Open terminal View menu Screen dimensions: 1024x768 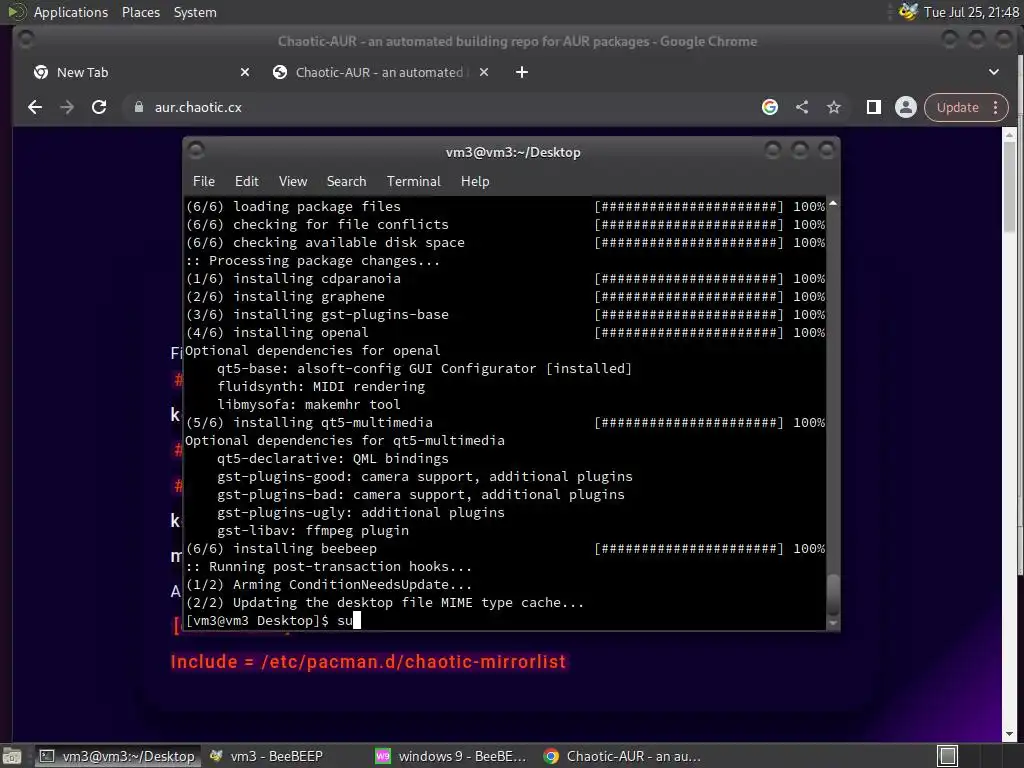click(293, 182)
